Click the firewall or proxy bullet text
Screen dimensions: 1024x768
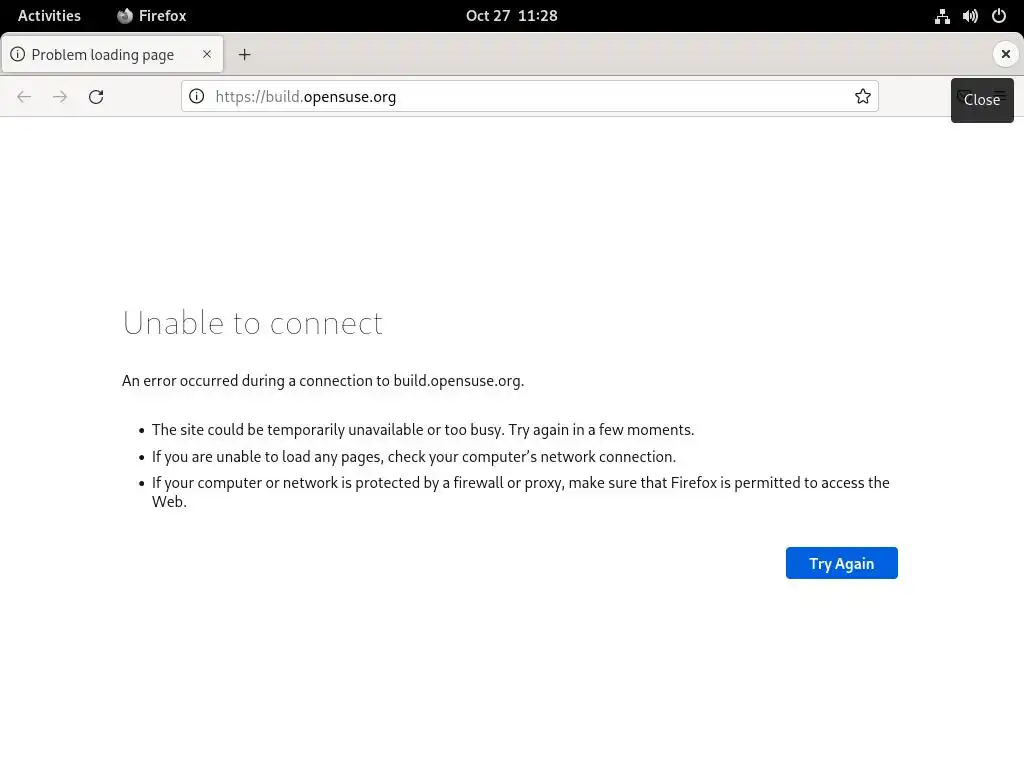(x=520, y=492)
